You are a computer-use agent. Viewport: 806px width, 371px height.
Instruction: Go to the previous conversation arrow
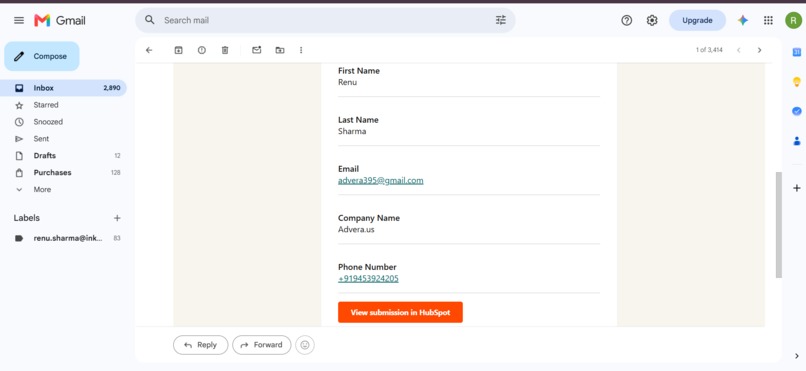(x=739, y=50)
